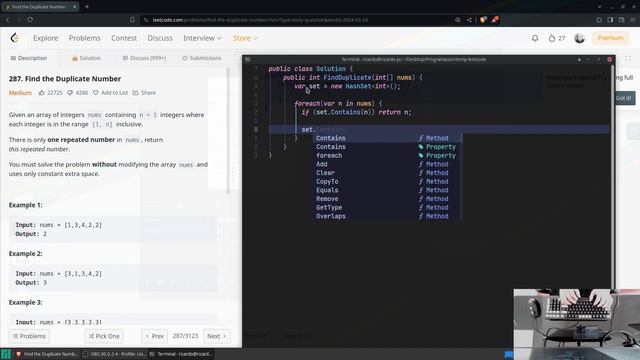The image size is (640, 360).
Task: Switch to the locked Solution tab
Action: click(86, 58)
